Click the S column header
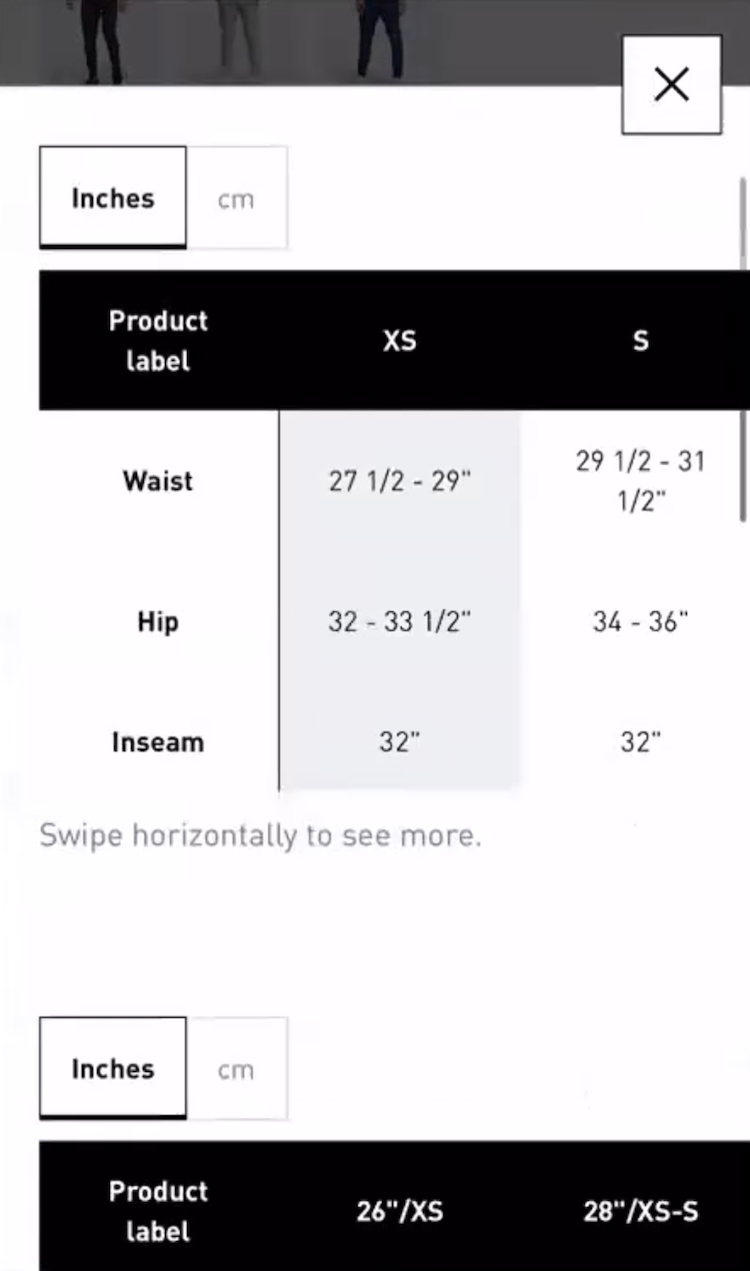 tap(640, 341)
